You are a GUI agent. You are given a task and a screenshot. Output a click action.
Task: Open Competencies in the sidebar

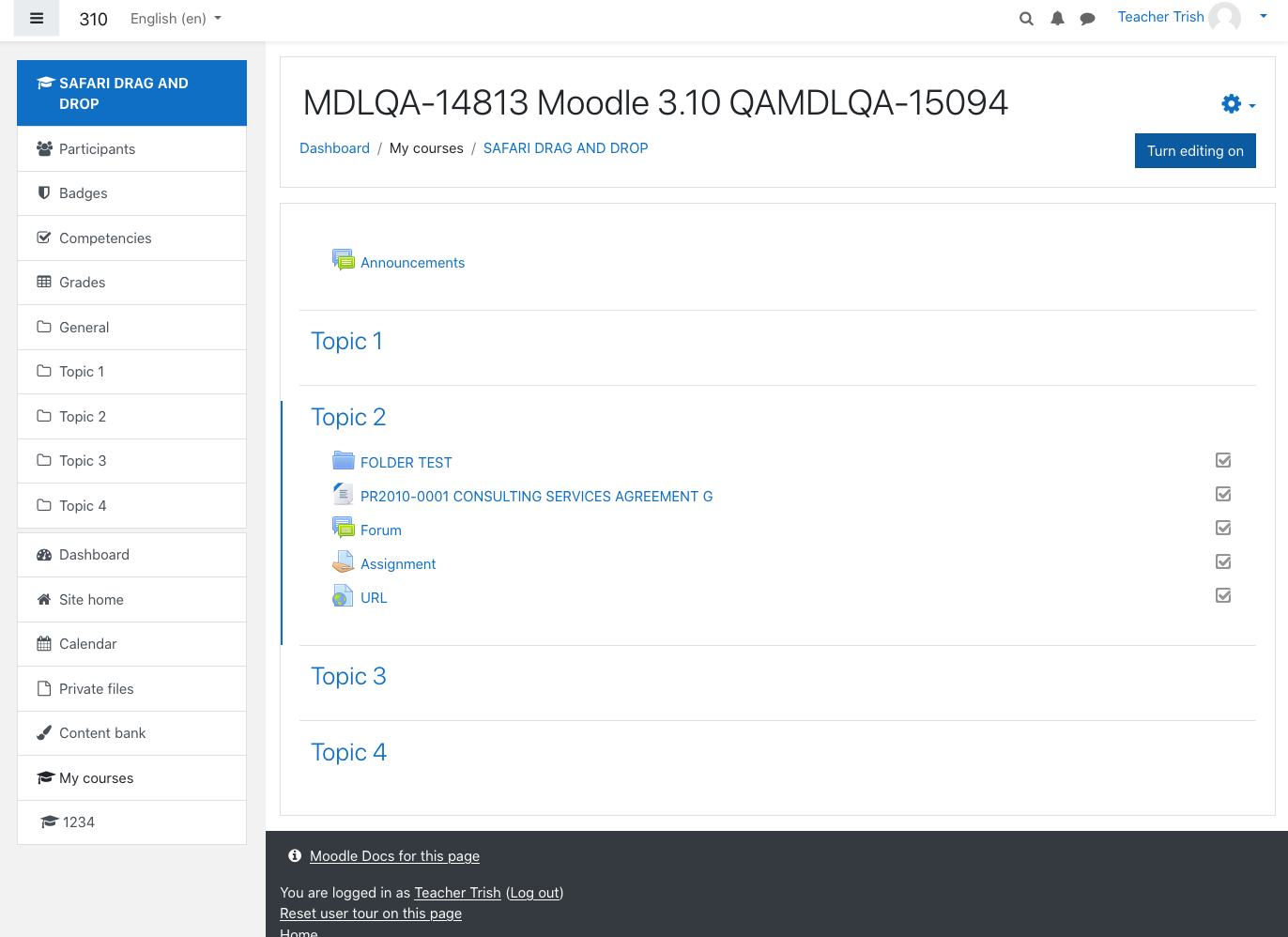click(131, 238)
